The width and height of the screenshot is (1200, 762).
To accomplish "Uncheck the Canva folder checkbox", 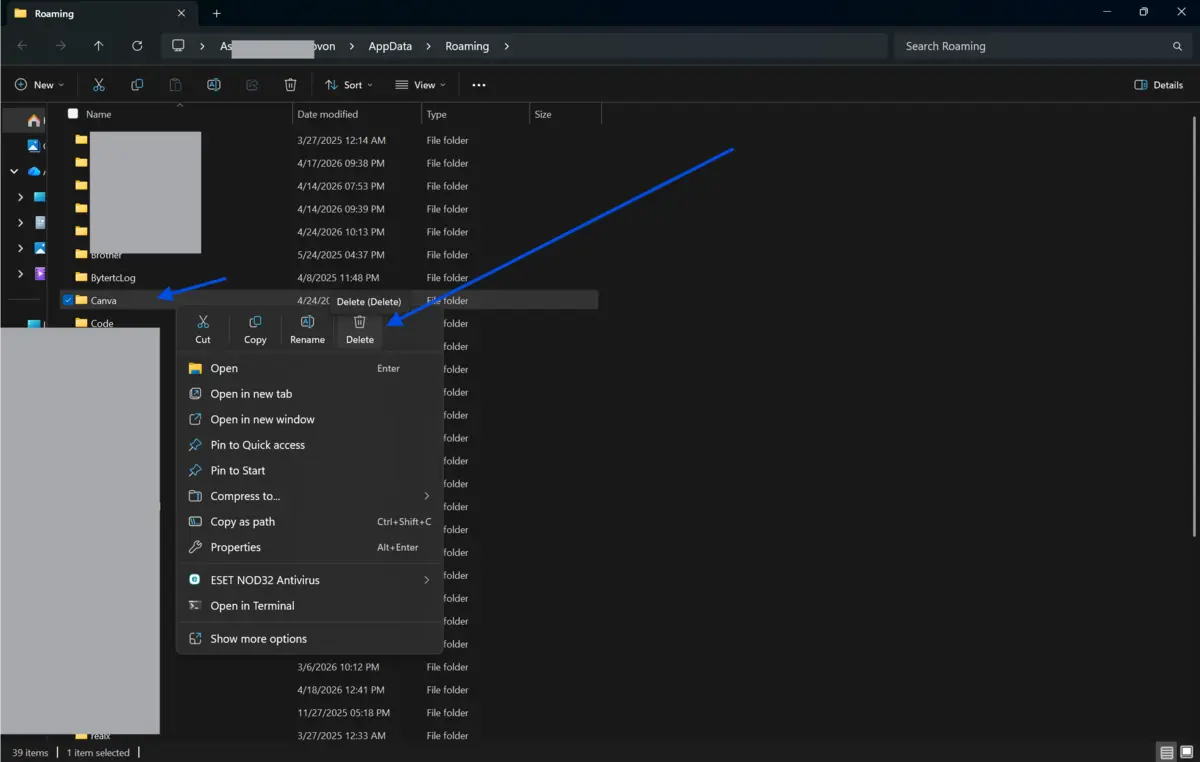I will pos(67,300).
